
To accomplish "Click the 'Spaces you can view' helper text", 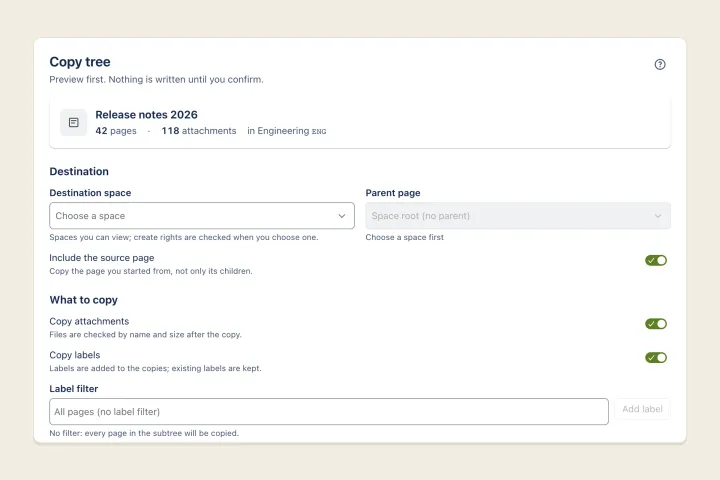I will (x=184, y=237).
